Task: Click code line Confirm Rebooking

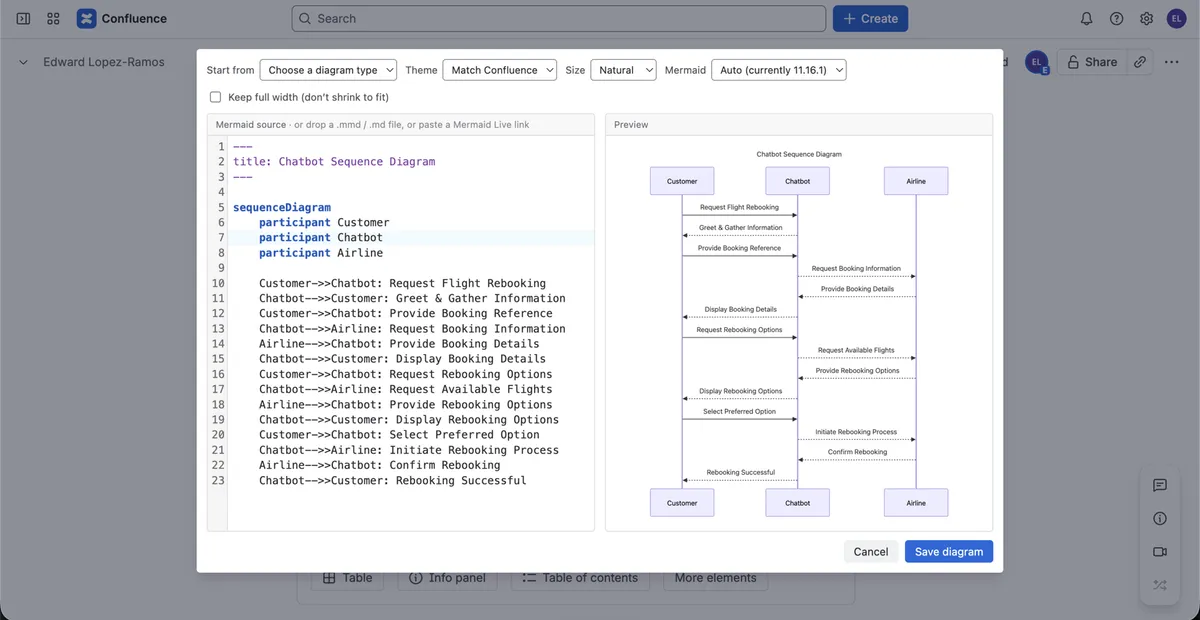Action: (x=380, y=465)
